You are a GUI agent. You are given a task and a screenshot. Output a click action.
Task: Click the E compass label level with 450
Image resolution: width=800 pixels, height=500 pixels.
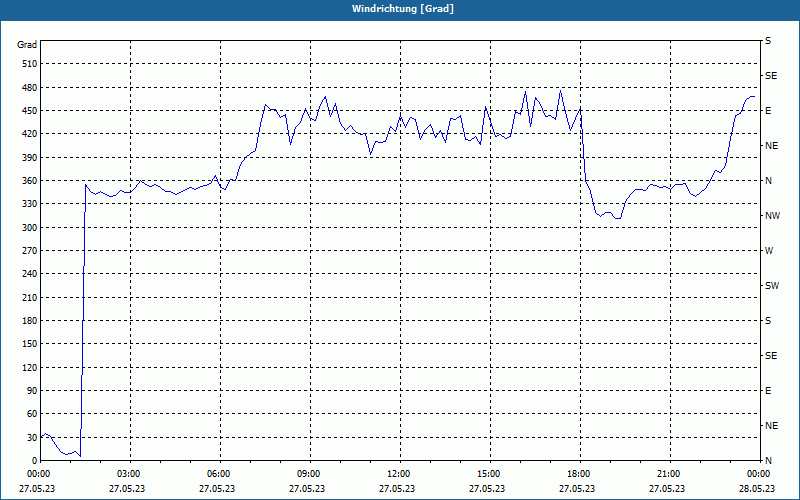768,111
